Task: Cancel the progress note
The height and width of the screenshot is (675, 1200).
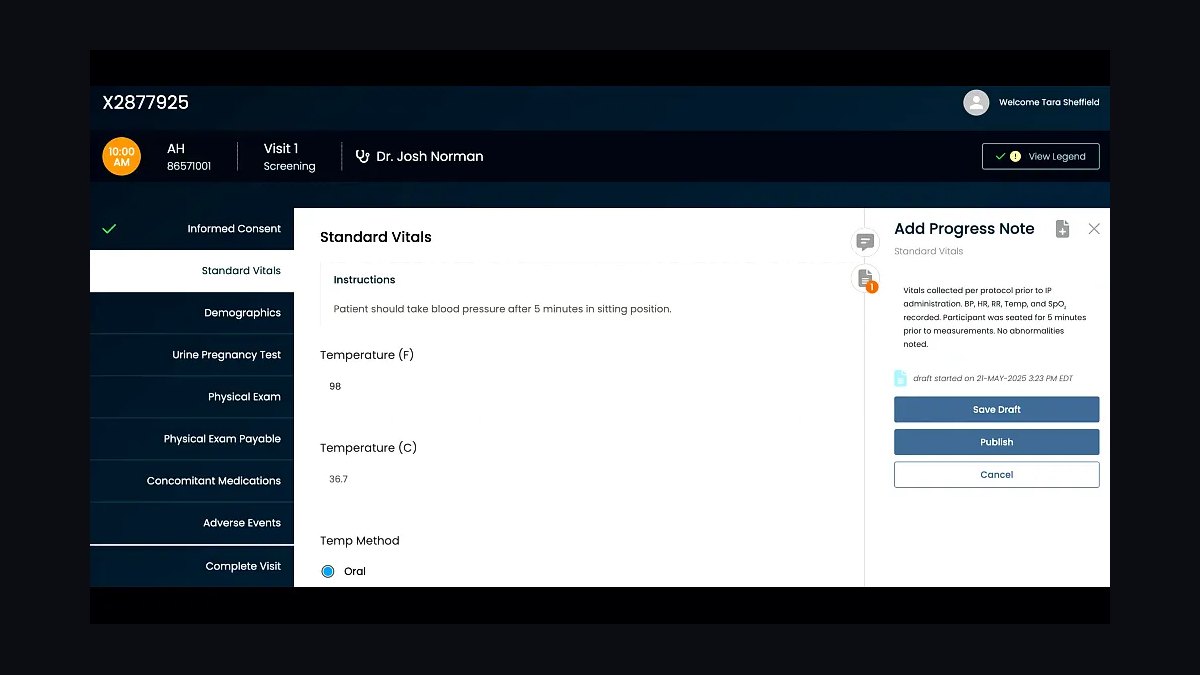Action: pyautogui.click(x=996, y=475)
